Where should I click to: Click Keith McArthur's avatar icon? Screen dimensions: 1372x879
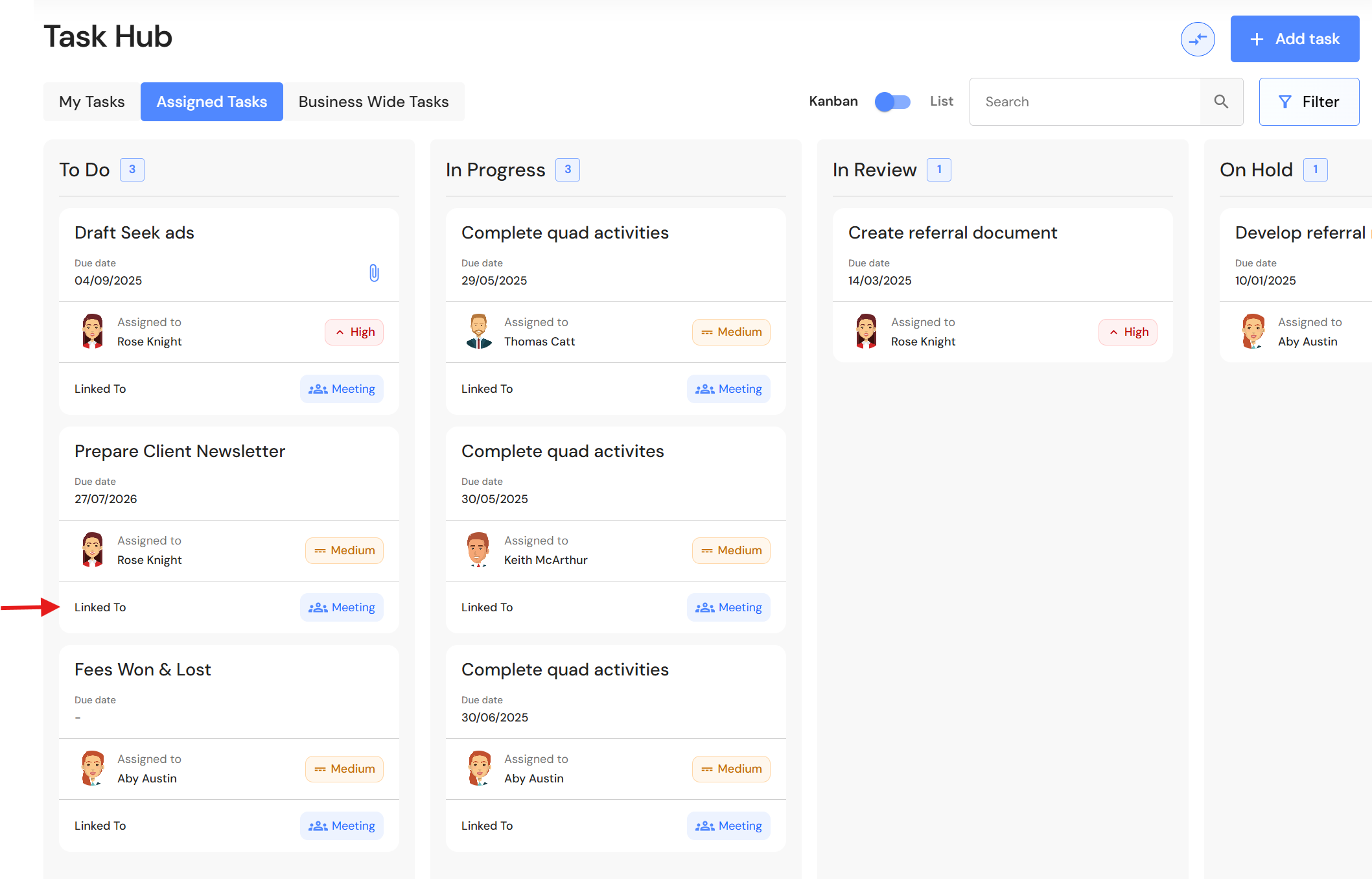(478, 550)
